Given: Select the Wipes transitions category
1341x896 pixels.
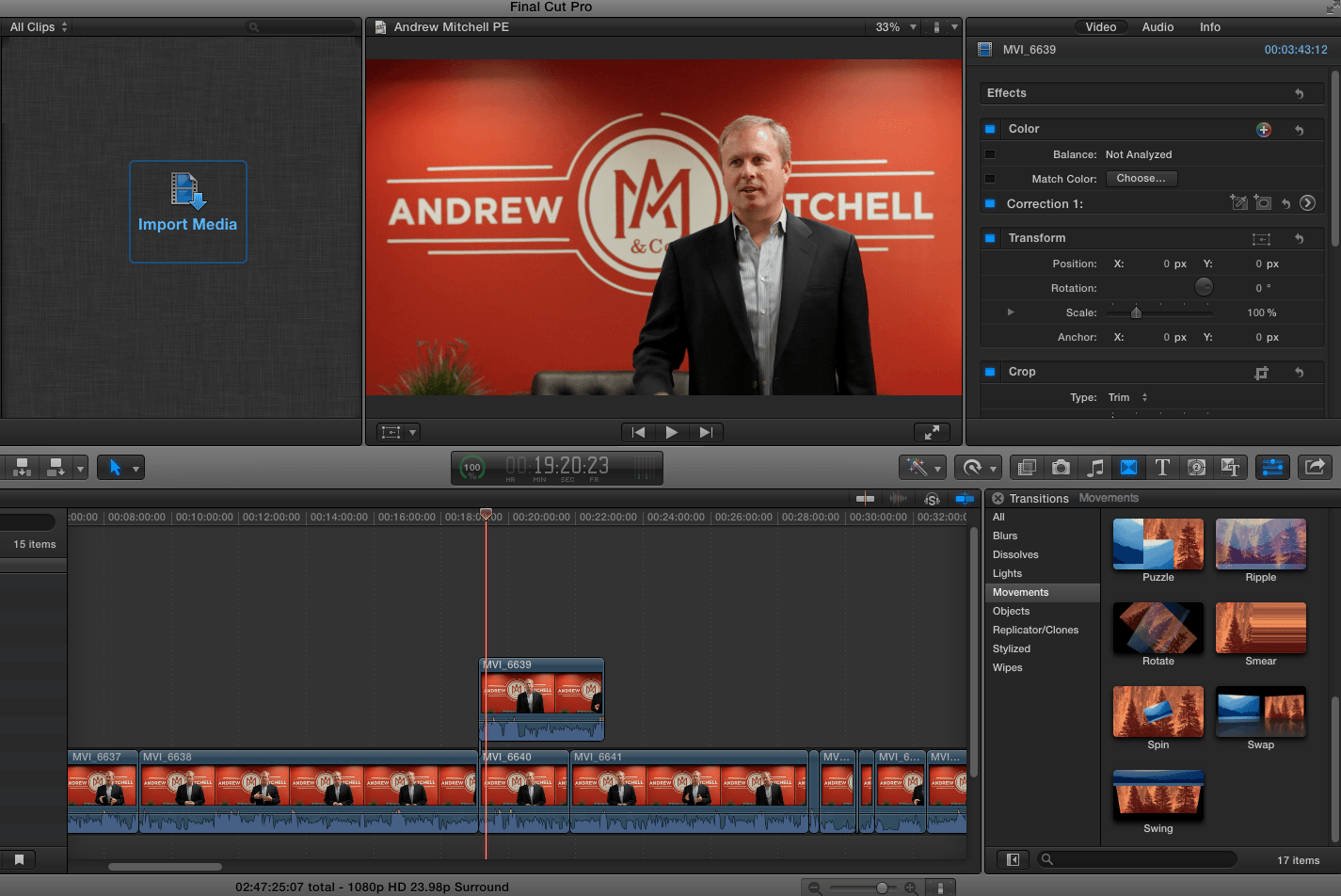Looking at the screenshot, I should [1007, 667].
